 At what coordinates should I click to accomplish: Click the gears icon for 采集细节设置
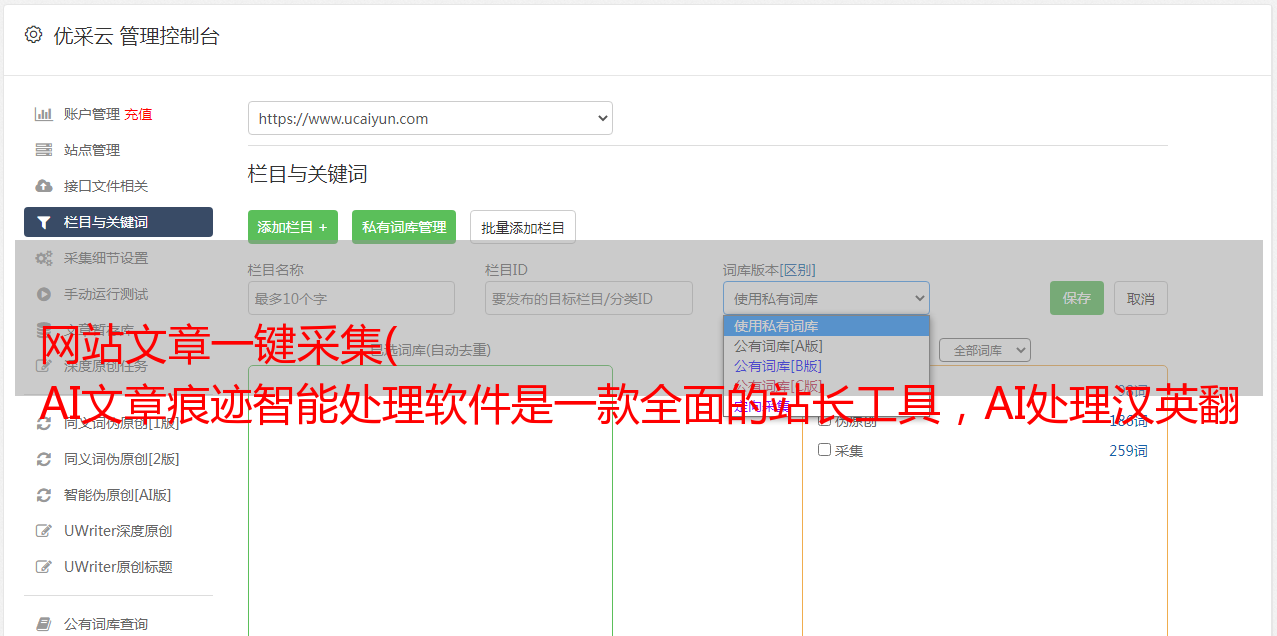coord(44,258)
